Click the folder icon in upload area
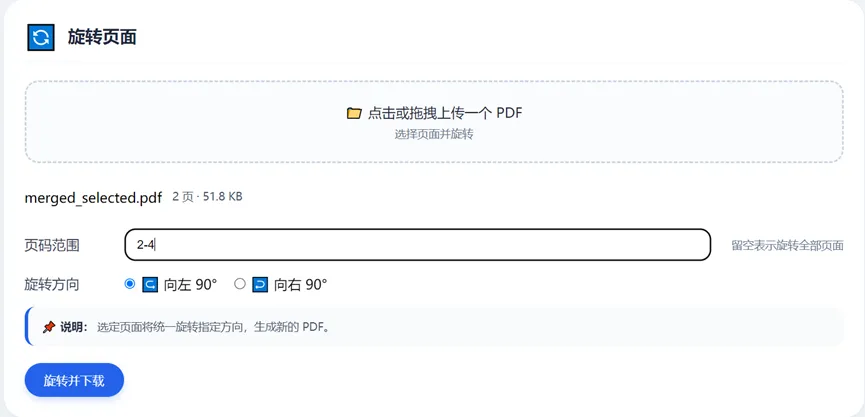865x417 pixels. coord(354,113)
